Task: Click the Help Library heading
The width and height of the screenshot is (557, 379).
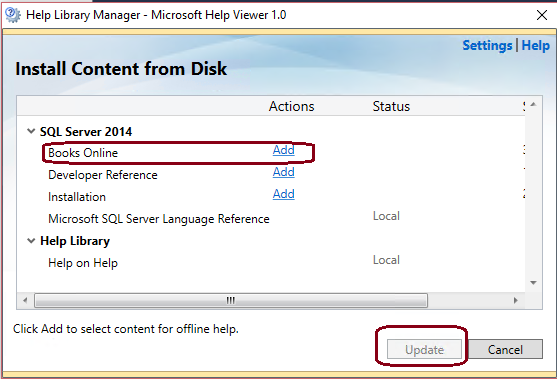Action: coord(75,241)
